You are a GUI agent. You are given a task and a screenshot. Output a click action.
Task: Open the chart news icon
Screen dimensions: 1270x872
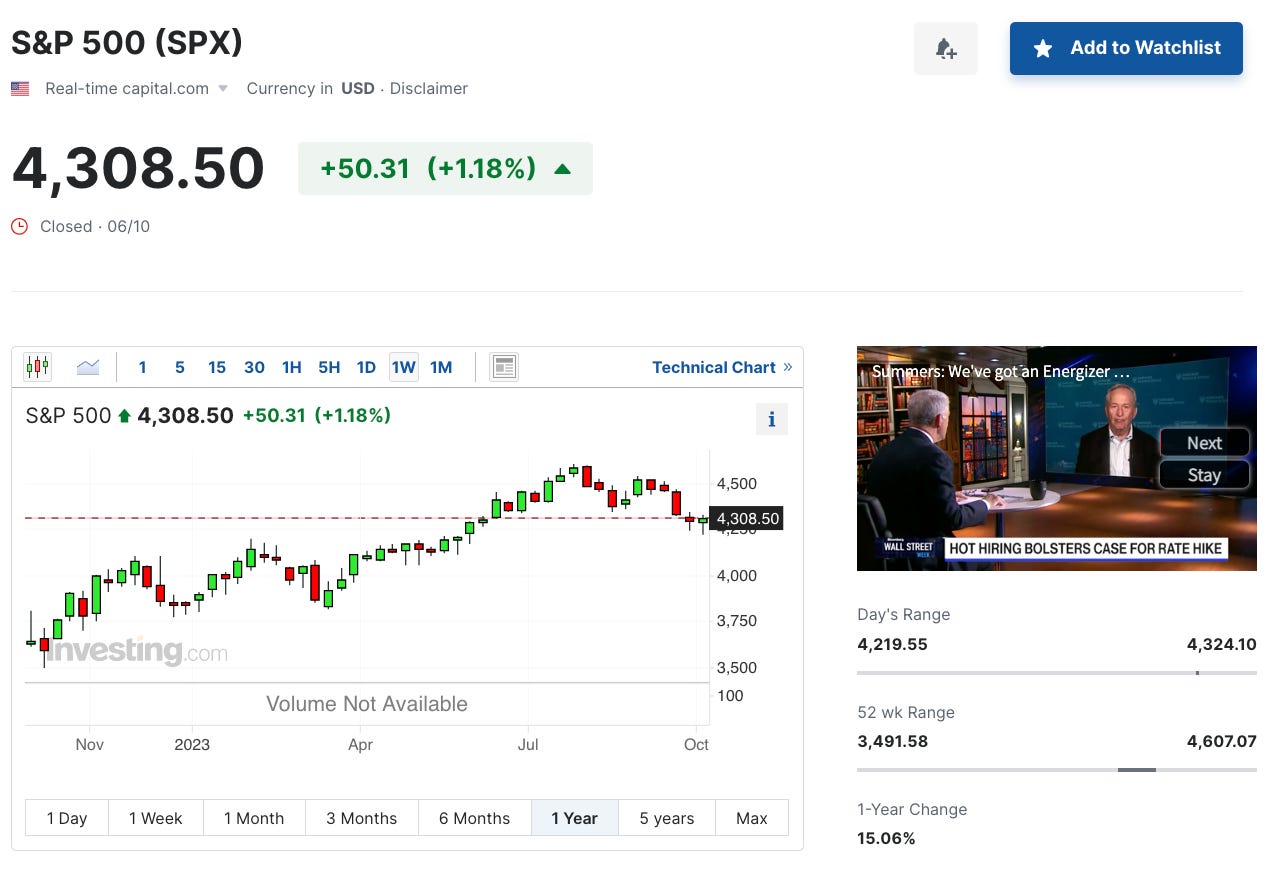click(x=504, y=367)
